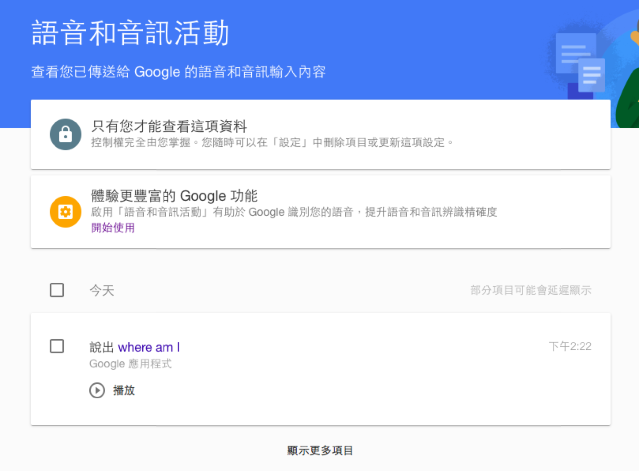
Task: Click the 控制權完全由您掌握 description text
Action: [x=272, y=143]
